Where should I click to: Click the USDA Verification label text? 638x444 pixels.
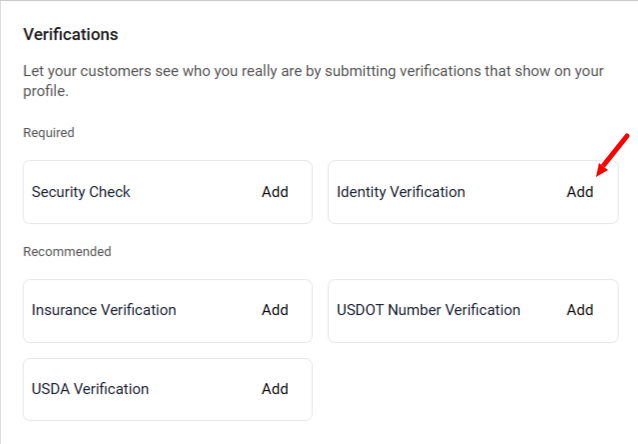[90, 389]
